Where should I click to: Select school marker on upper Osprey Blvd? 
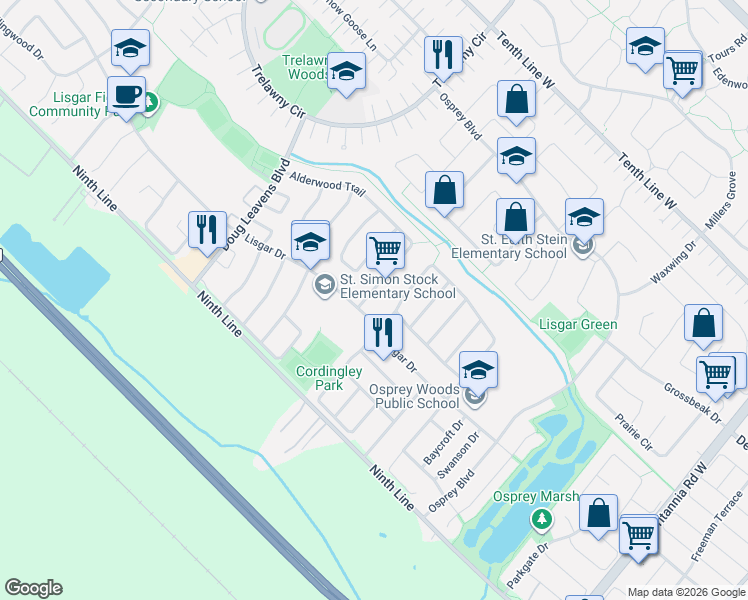[x=516, y=157]
